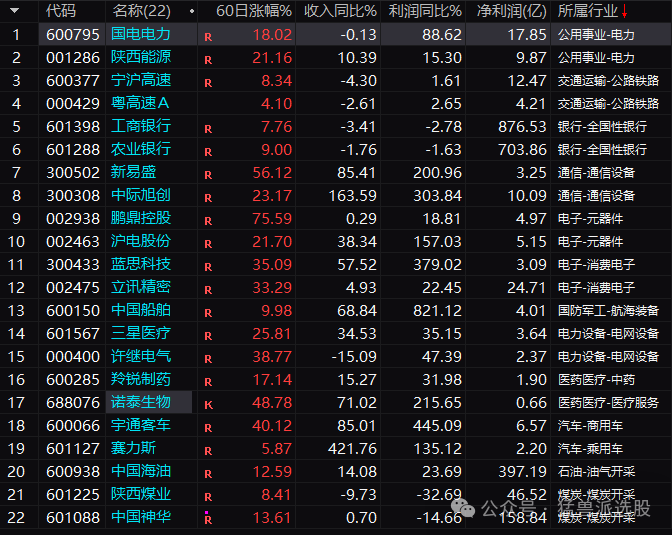This screenshot has height=535, width=672.
Task: Click the R margin icon for 鹏鼎控股
Action: click(208, 221)
